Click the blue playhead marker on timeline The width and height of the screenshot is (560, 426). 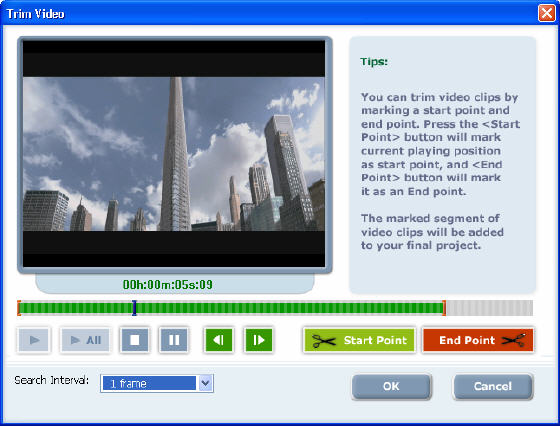tap(134, 308)
